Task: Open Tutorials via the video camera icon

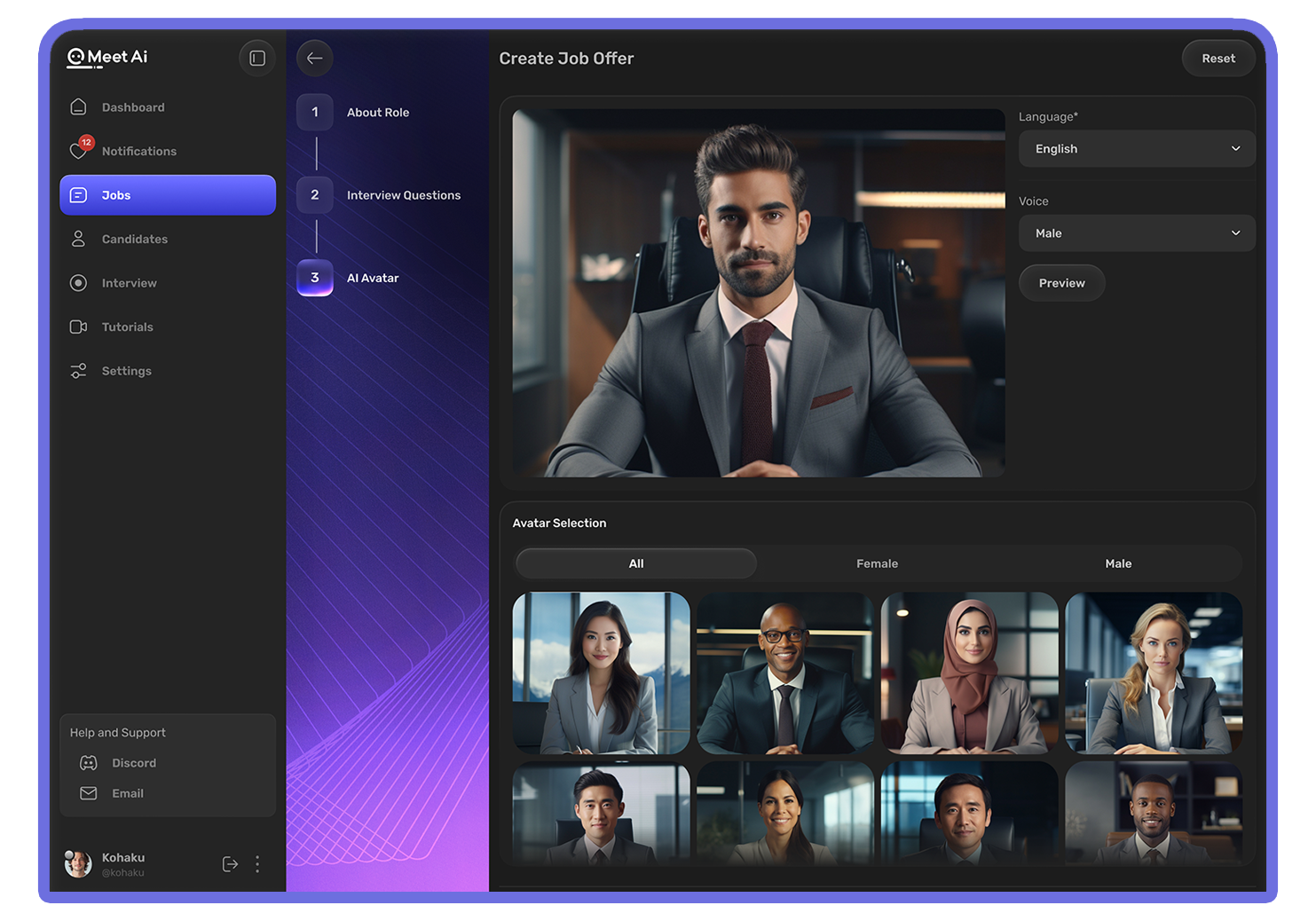Action: pyautogui.click(x=79, y=327)
